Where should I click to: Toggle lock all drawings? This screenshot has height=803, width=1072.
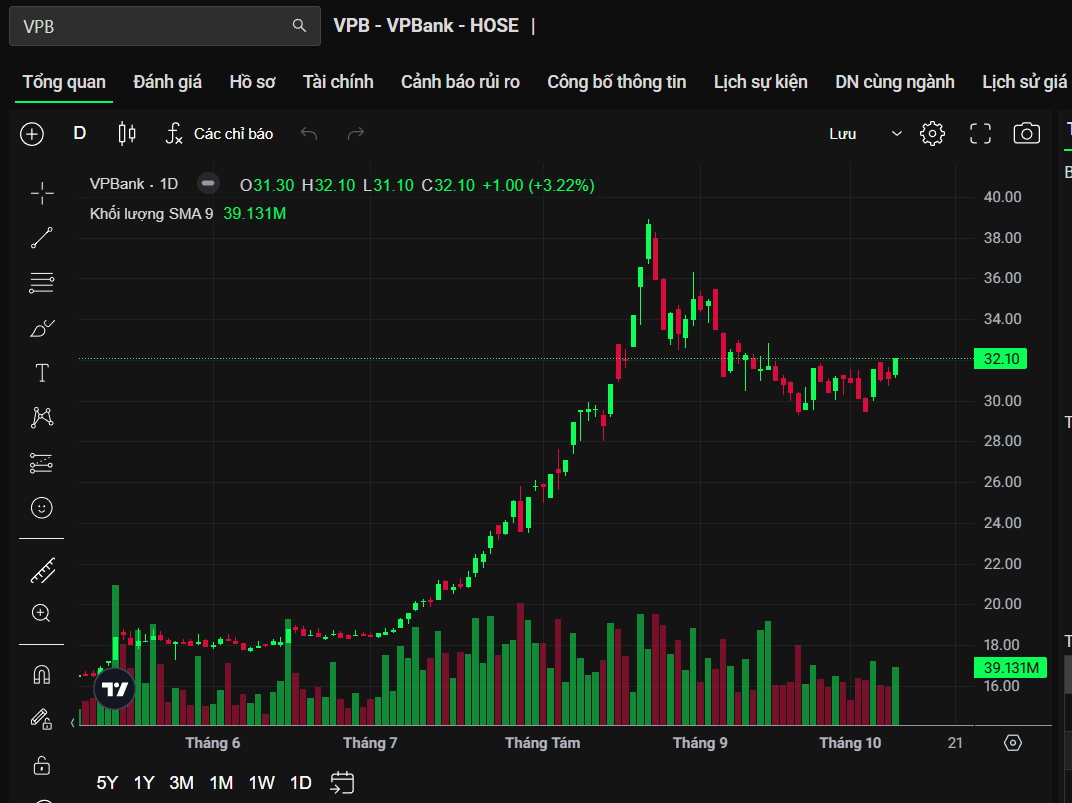[x=42, y=766]
